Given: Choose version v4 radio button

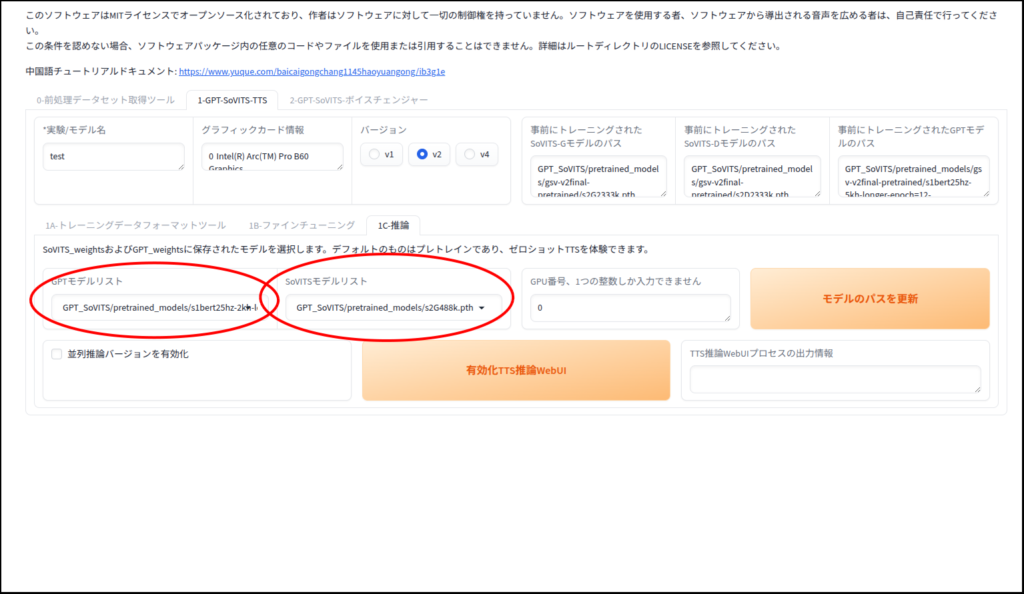Looking at the screenshot, I should tap(477, 155).
